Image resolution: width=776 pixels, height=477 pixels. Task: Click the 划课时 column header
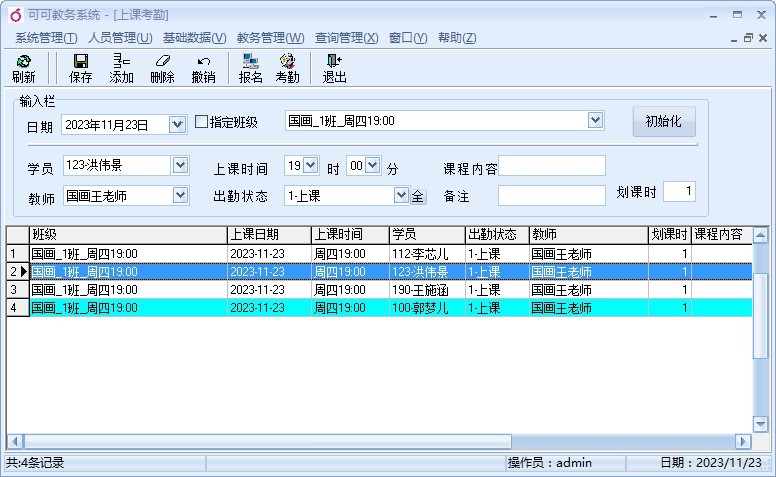click(670, 235)
